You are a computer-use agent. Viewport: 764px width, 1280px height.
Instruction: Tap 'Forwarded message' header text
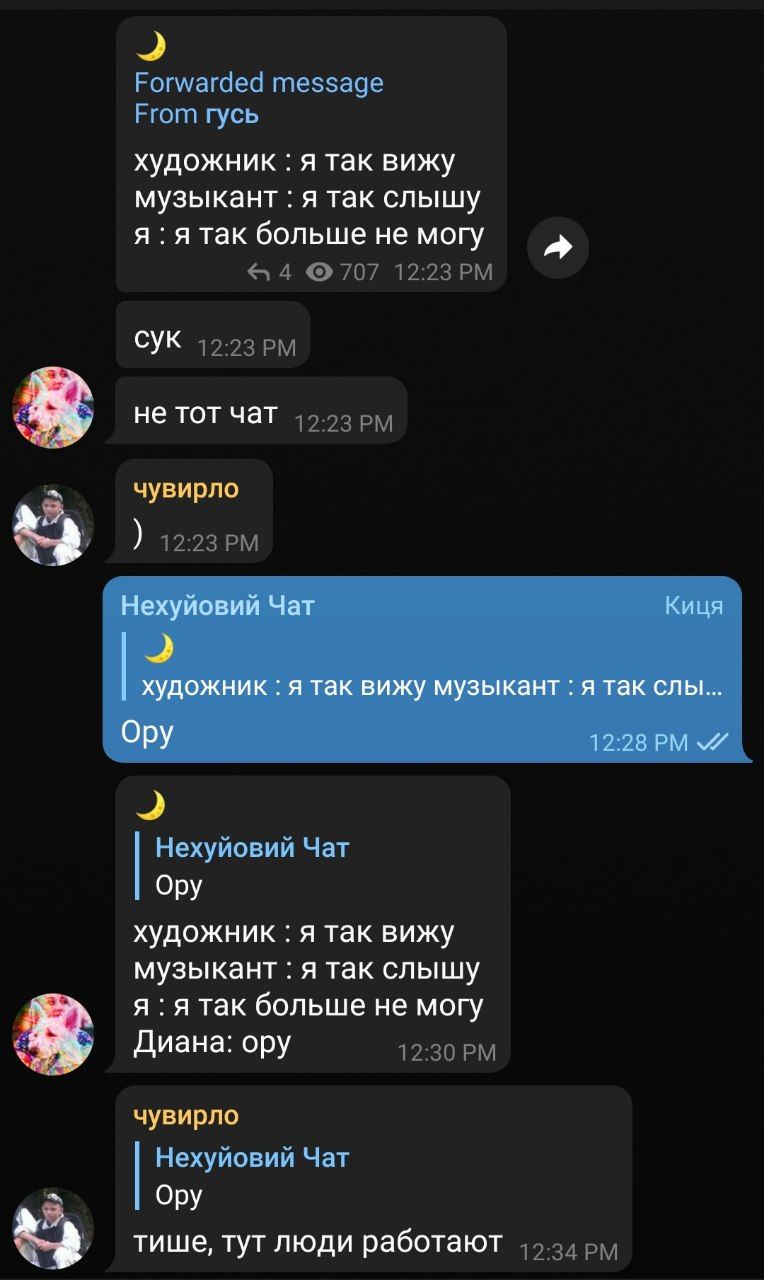click(259, 82)
